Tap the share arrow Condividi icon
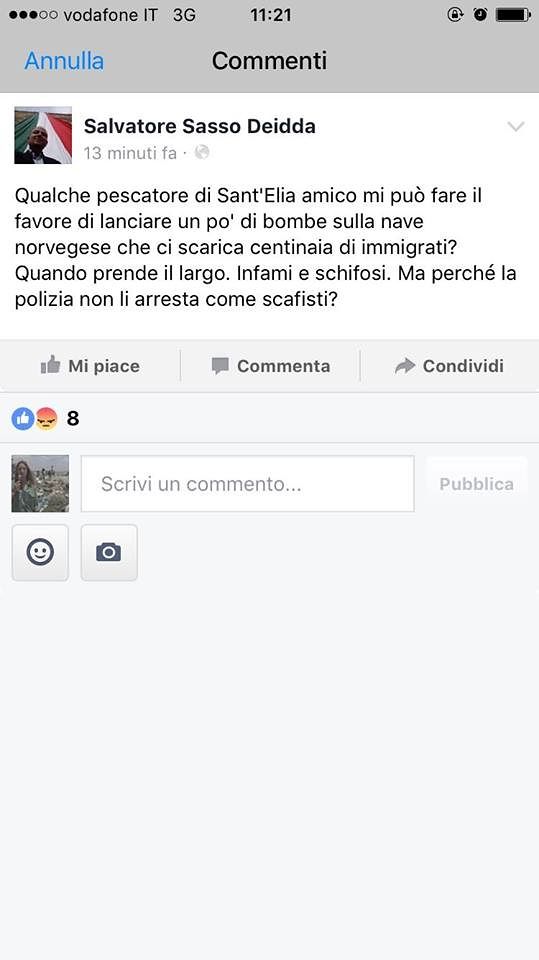This screenshot has height=960, width=539. [x=405, y=366]
